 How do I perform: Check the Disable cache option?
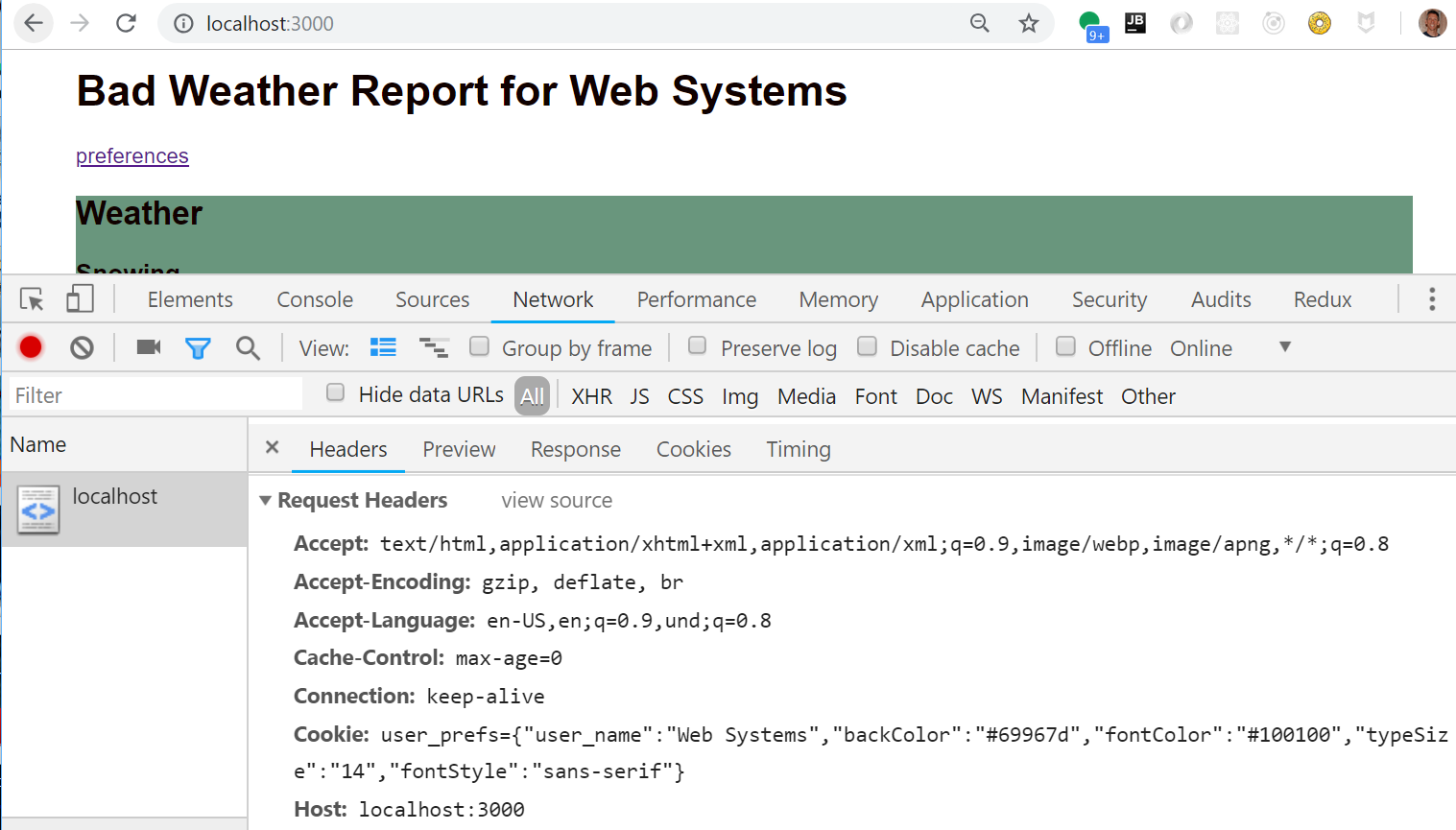(867, 346)
